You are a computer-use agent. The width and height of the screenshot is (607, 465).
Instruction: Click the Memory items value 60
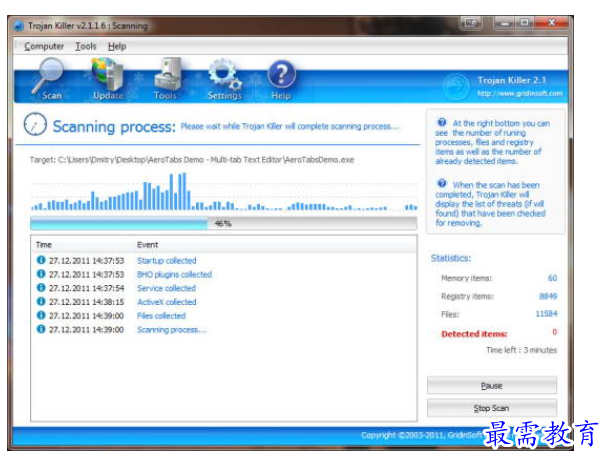[x=552, y=278]
